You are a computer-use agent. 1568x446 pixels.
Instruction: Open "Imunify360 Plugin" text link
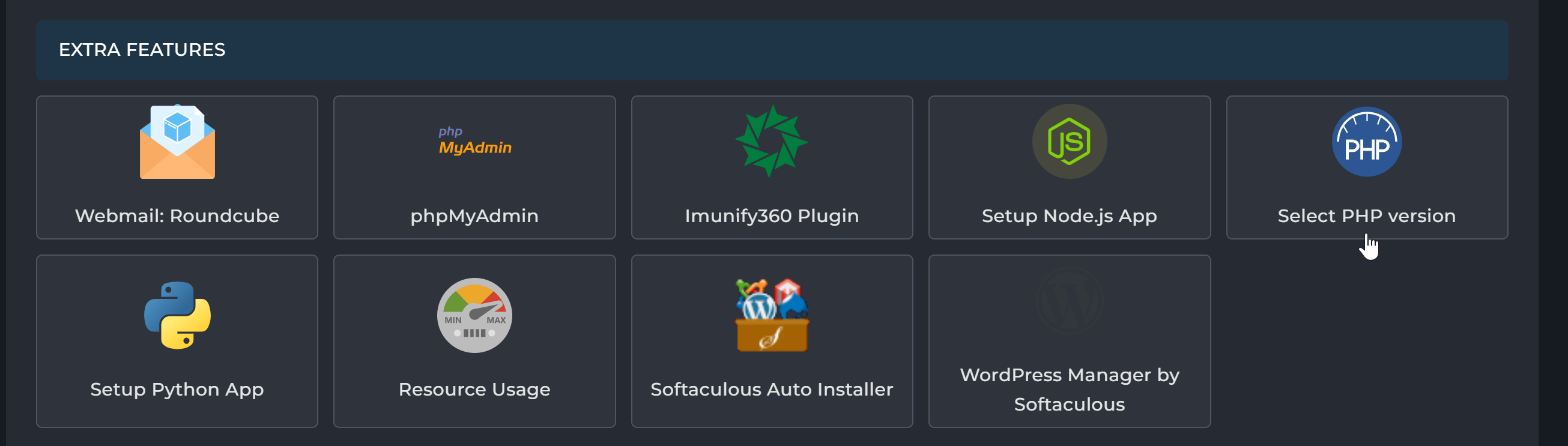pyautogui.click(x=771, y=216)
